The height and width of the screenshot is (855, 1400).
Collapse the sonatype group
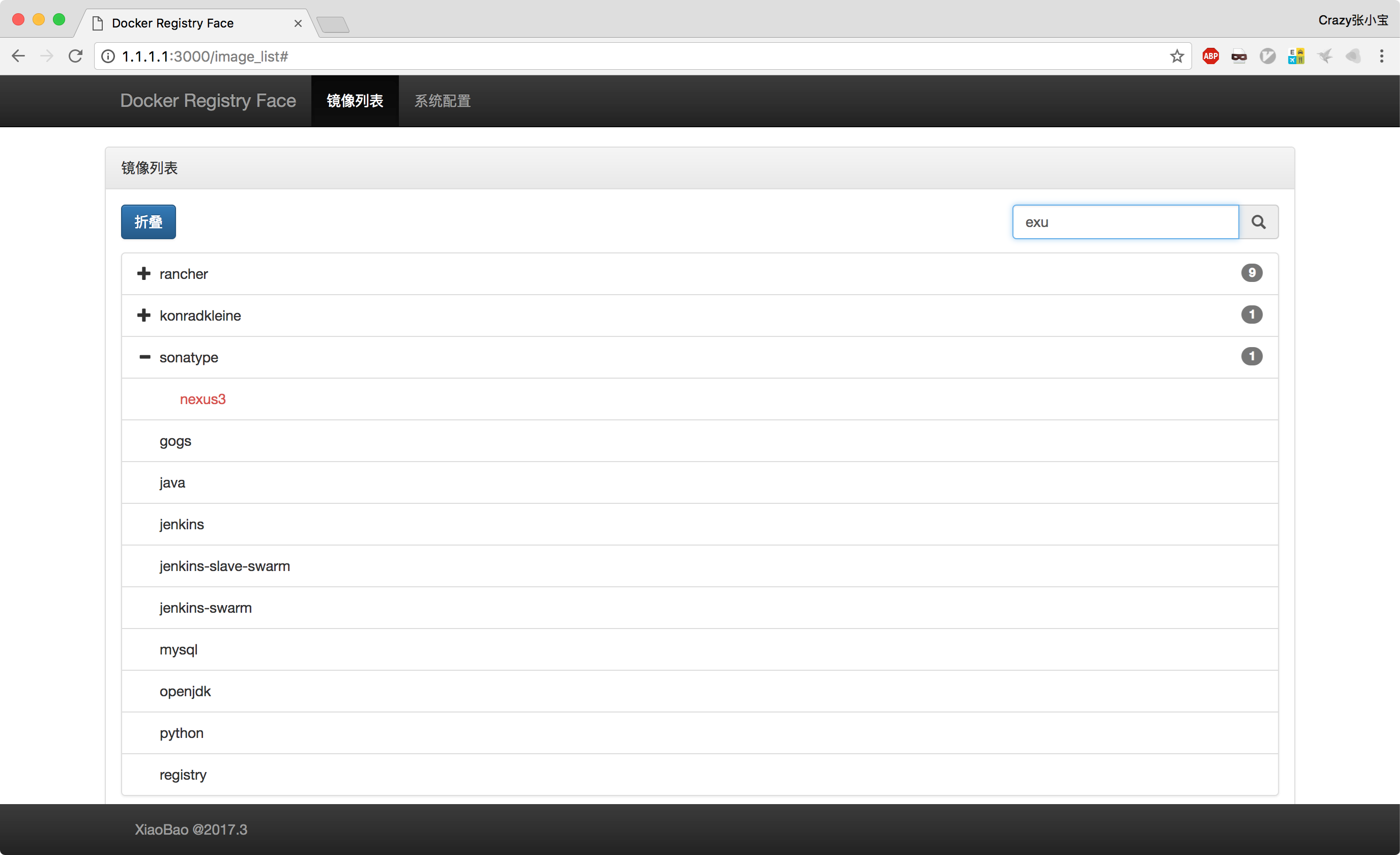coord(144,357)
